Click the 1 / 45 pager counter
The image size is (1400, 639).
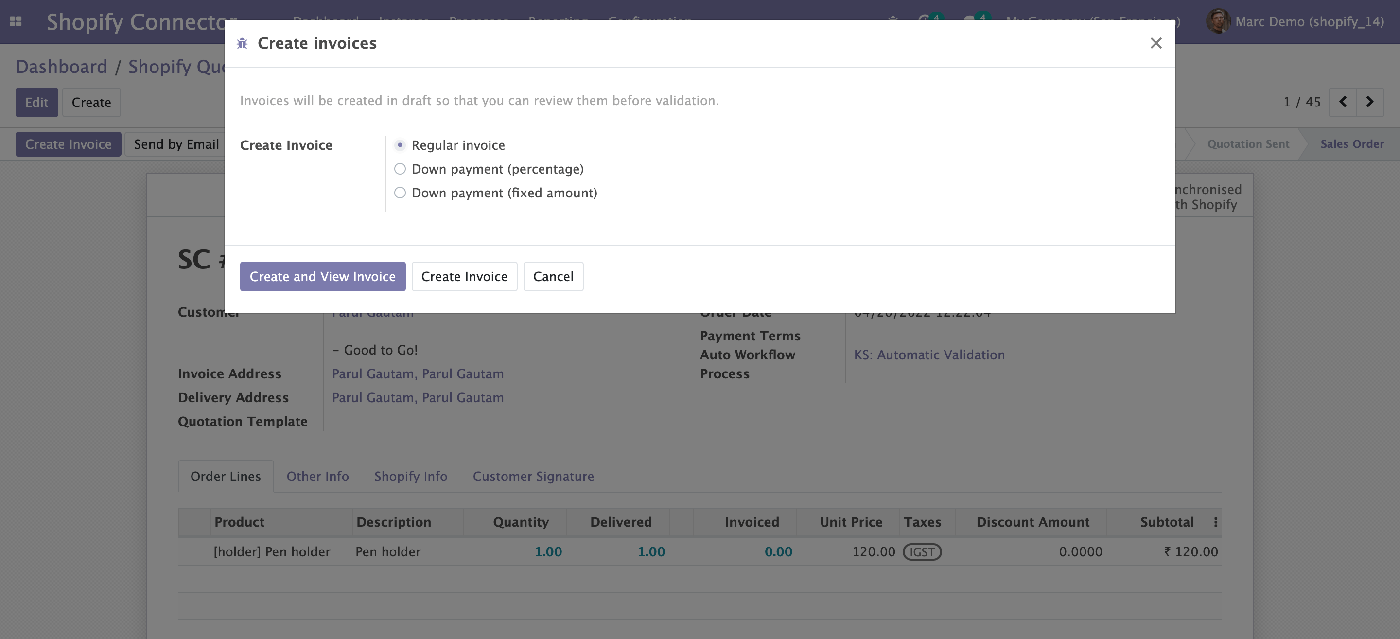[1302, 102]
